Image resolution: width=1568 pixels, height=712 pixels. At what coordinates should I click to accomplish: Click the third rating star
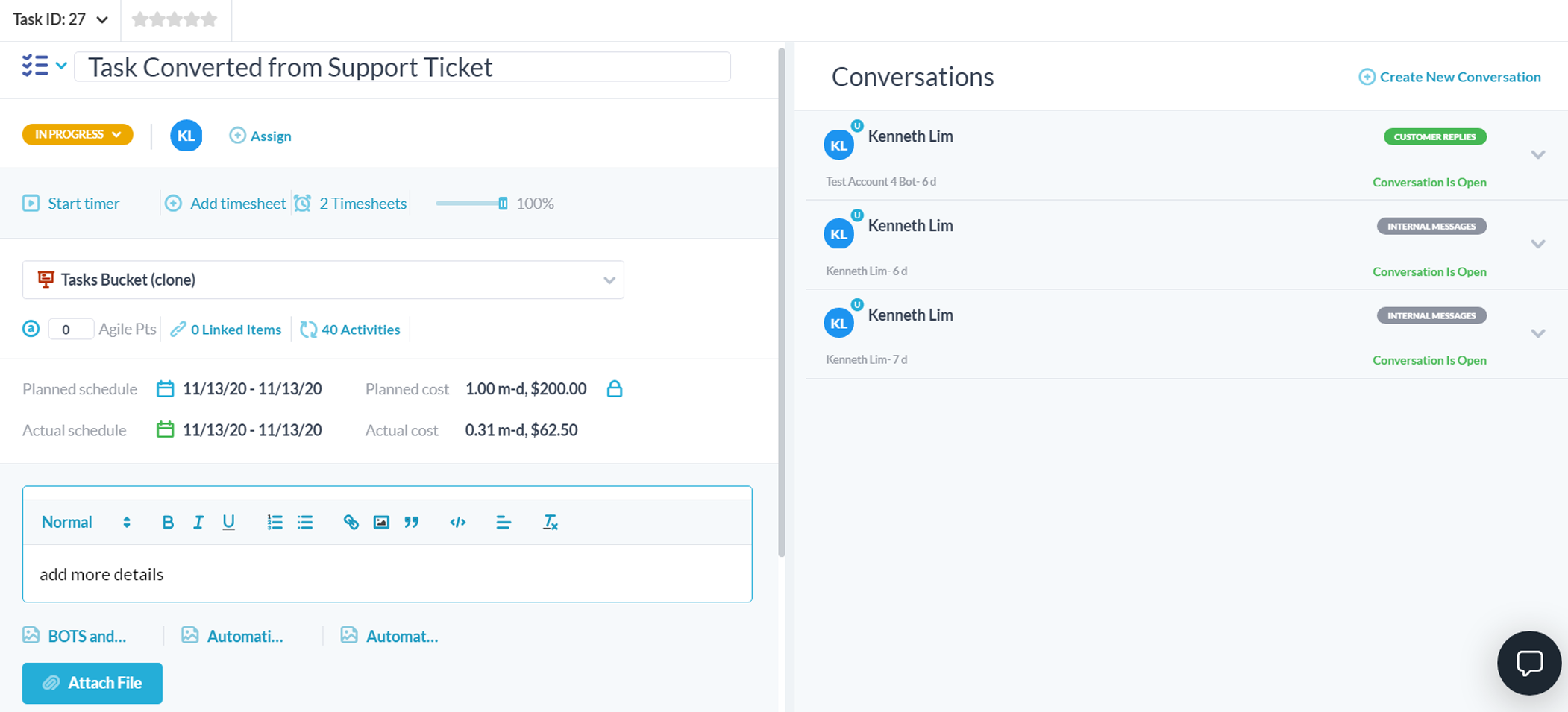[x=175, y=19]
